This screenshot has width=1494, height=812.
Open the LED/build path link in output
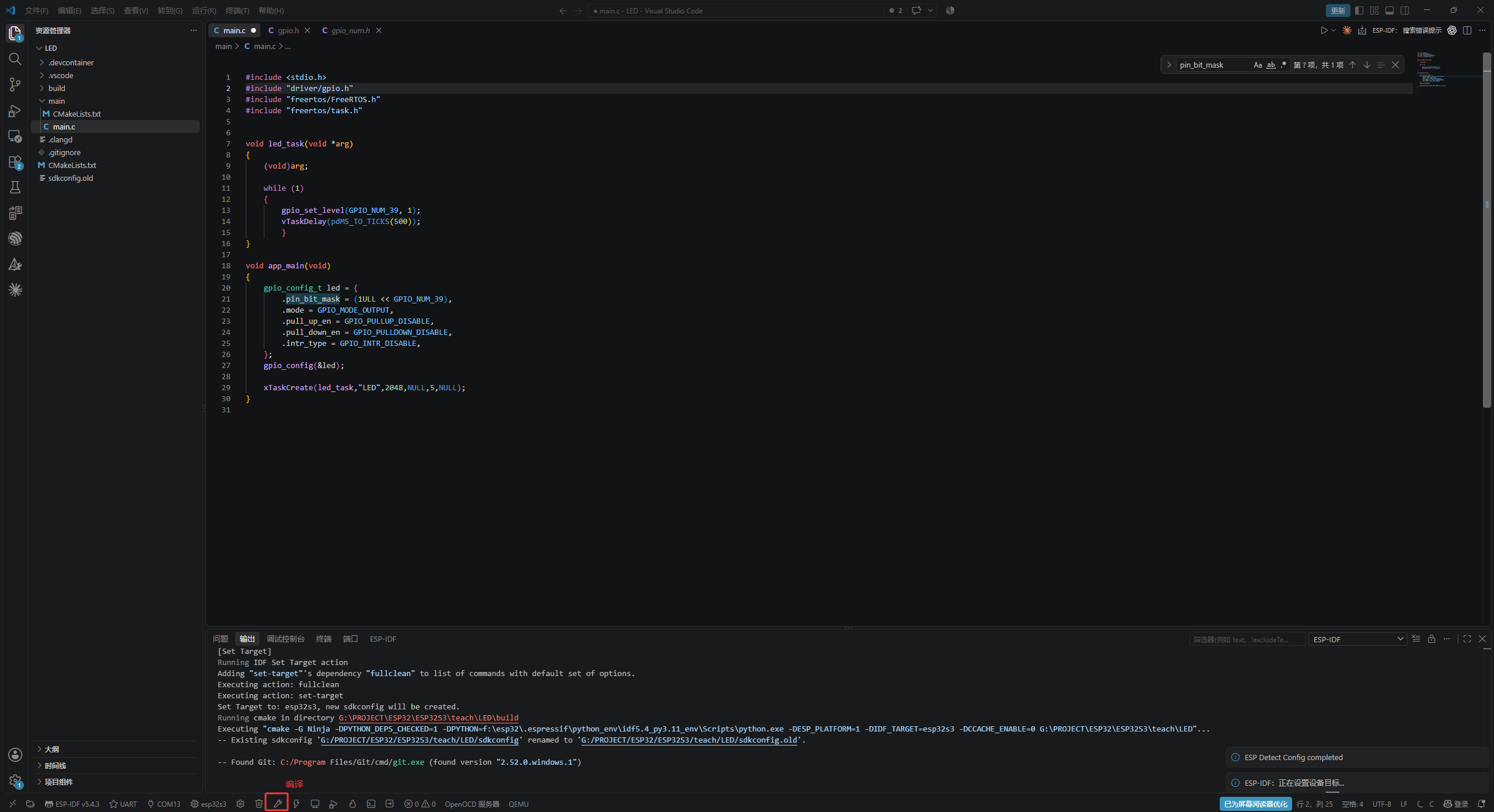(428, 717)
